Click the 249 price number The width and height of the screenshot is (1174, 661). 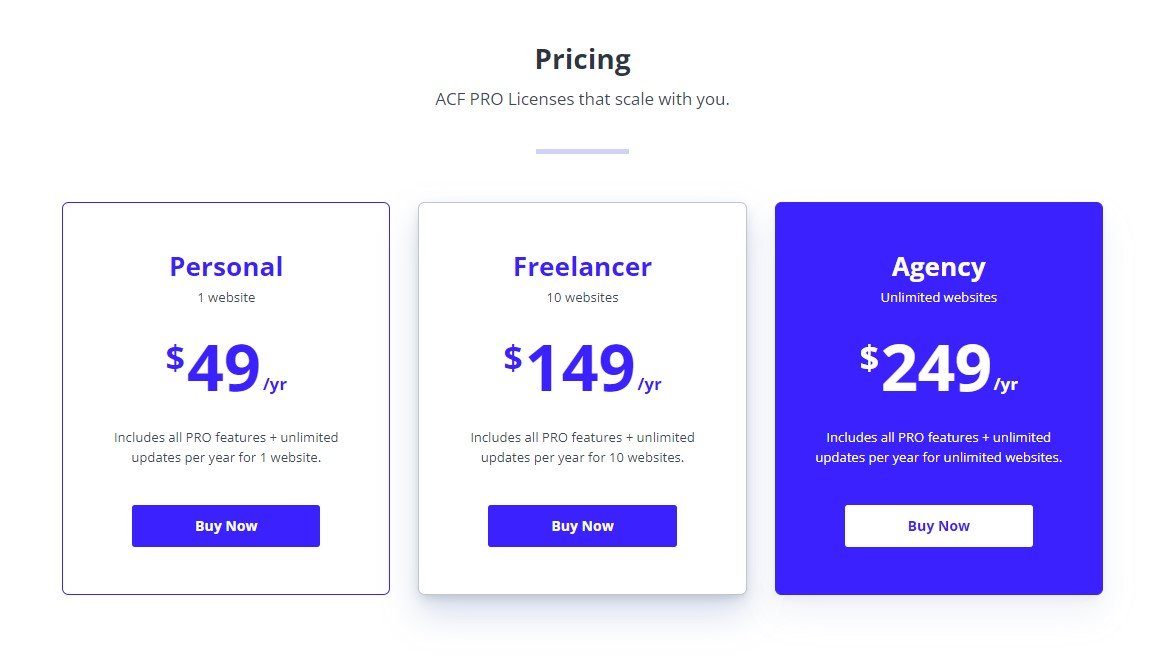tap(936, 370)
